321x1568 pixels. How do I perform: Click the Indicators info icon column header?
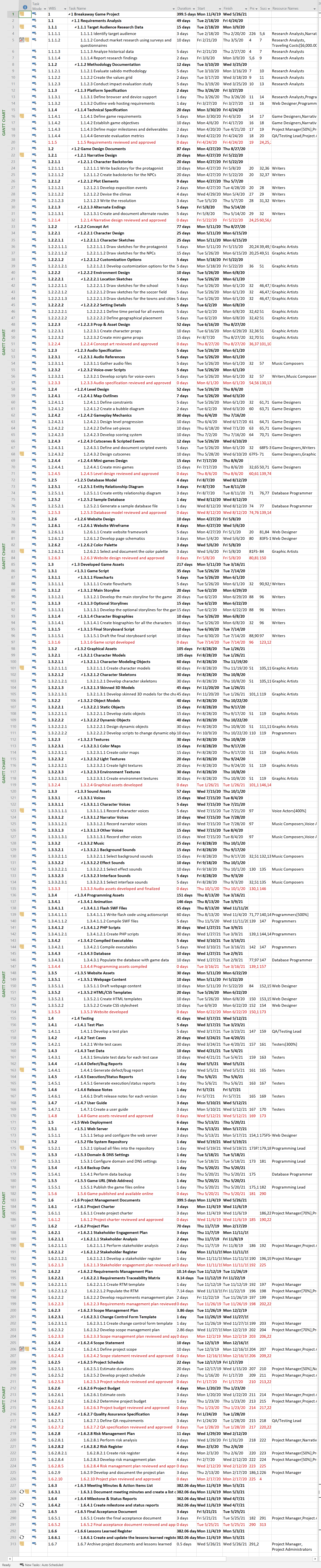(x=25, y=7)
